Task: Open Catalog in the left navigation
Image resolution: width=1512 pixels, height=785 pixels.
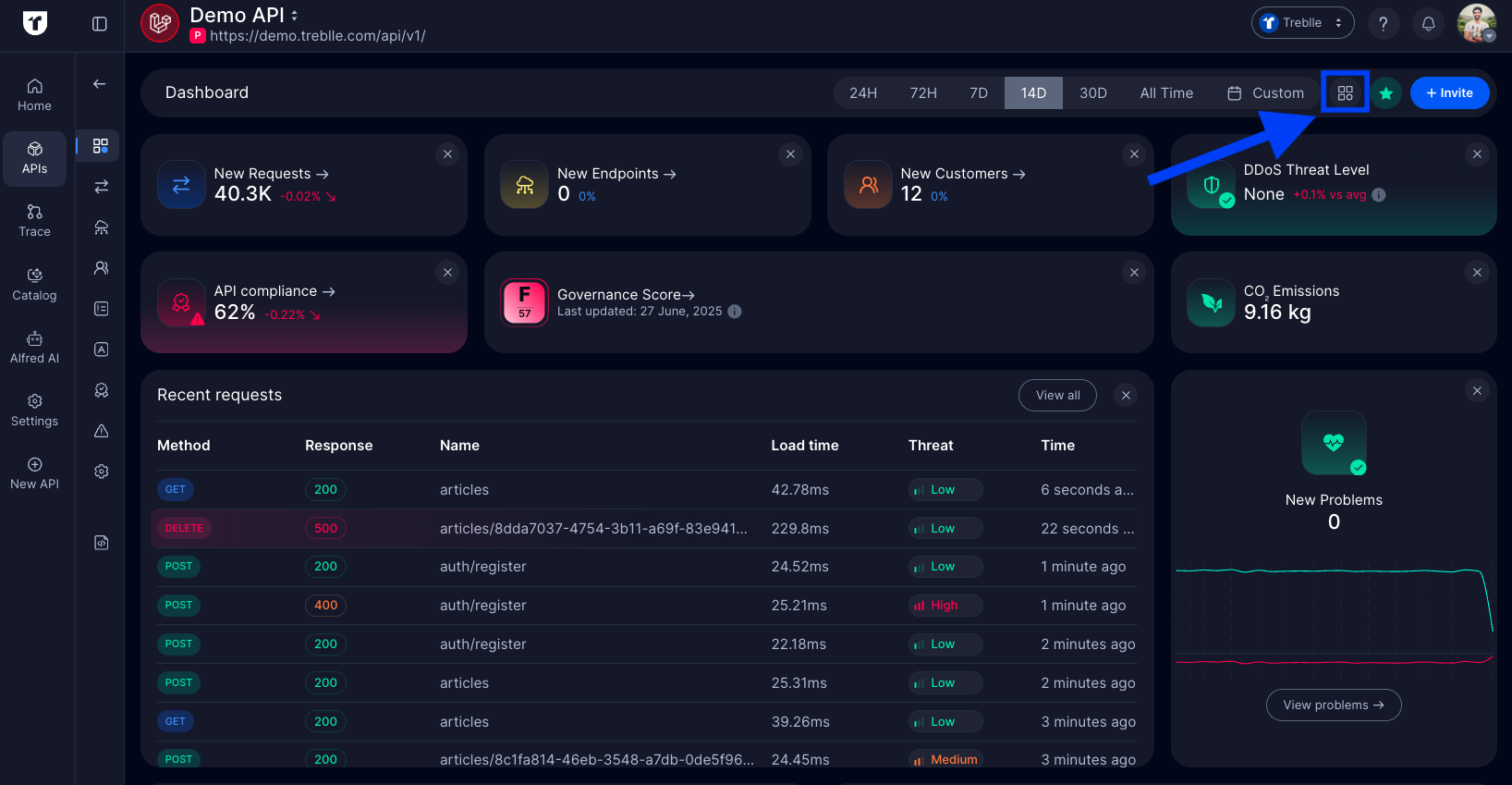Action: [x=34, y=284]
